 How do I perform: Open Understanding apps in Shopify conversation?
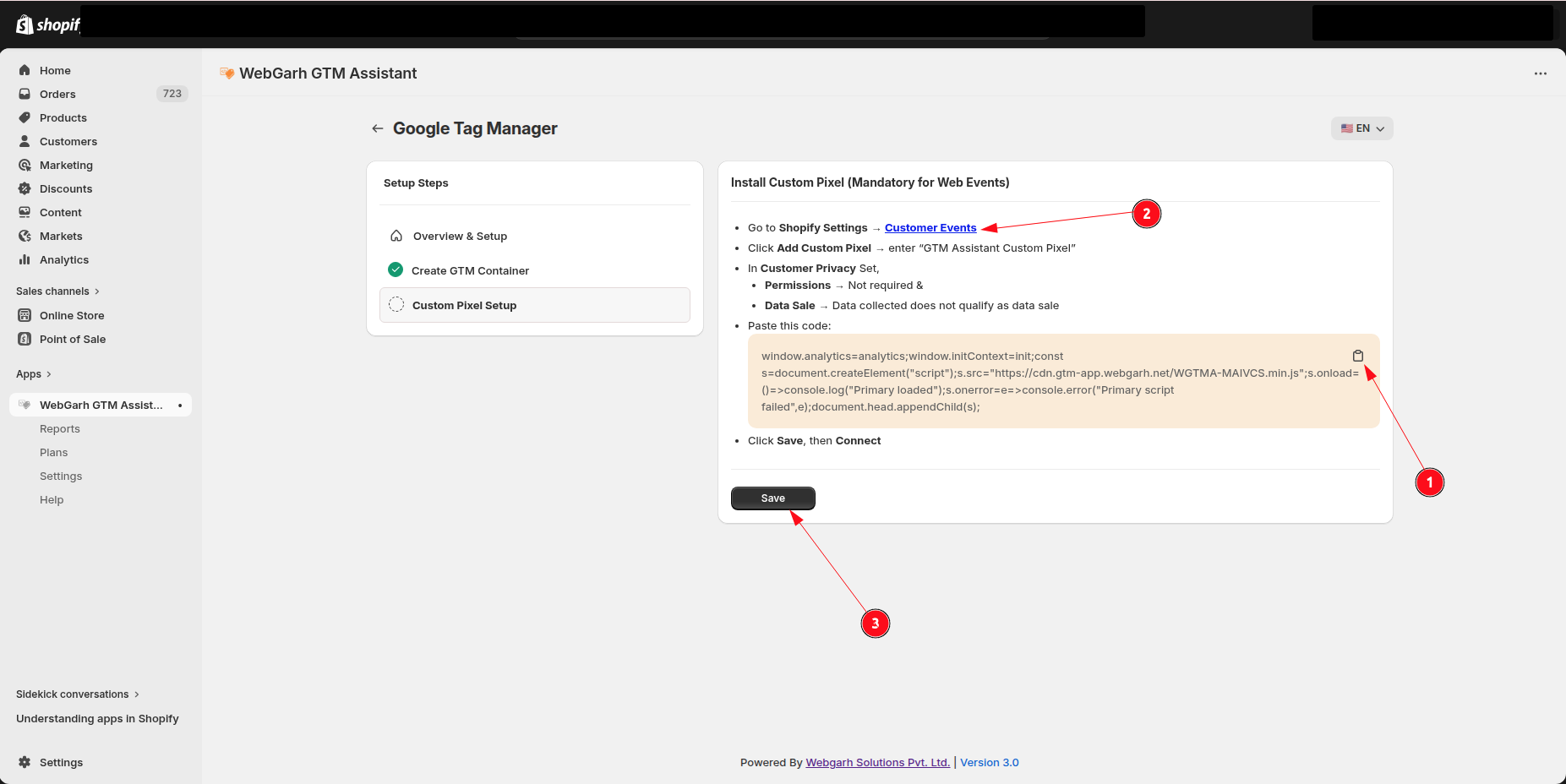point(97,719)
